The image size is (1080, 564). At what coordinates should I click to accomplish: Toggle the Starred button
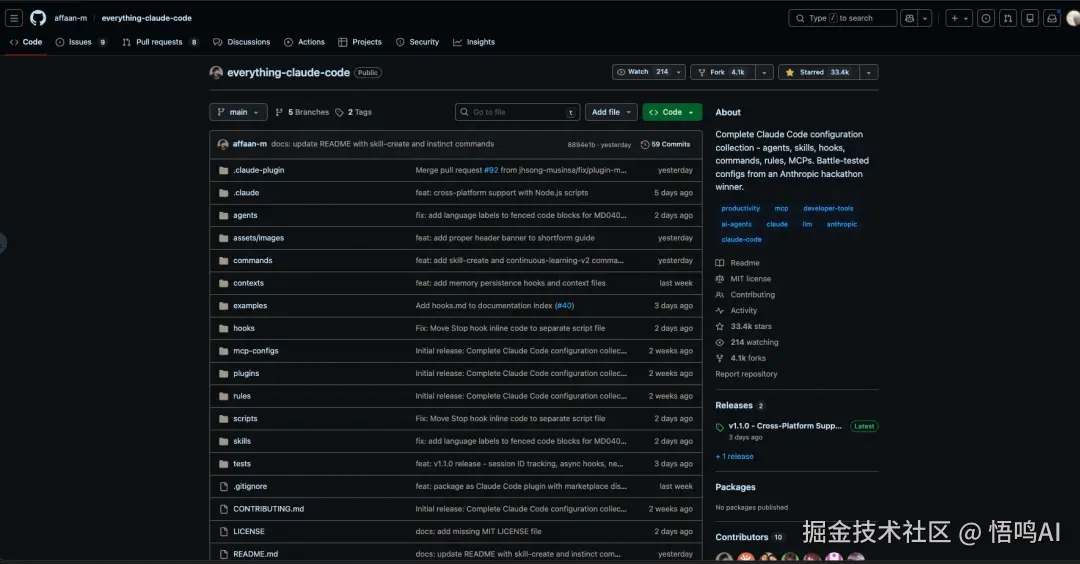[818, 72]
